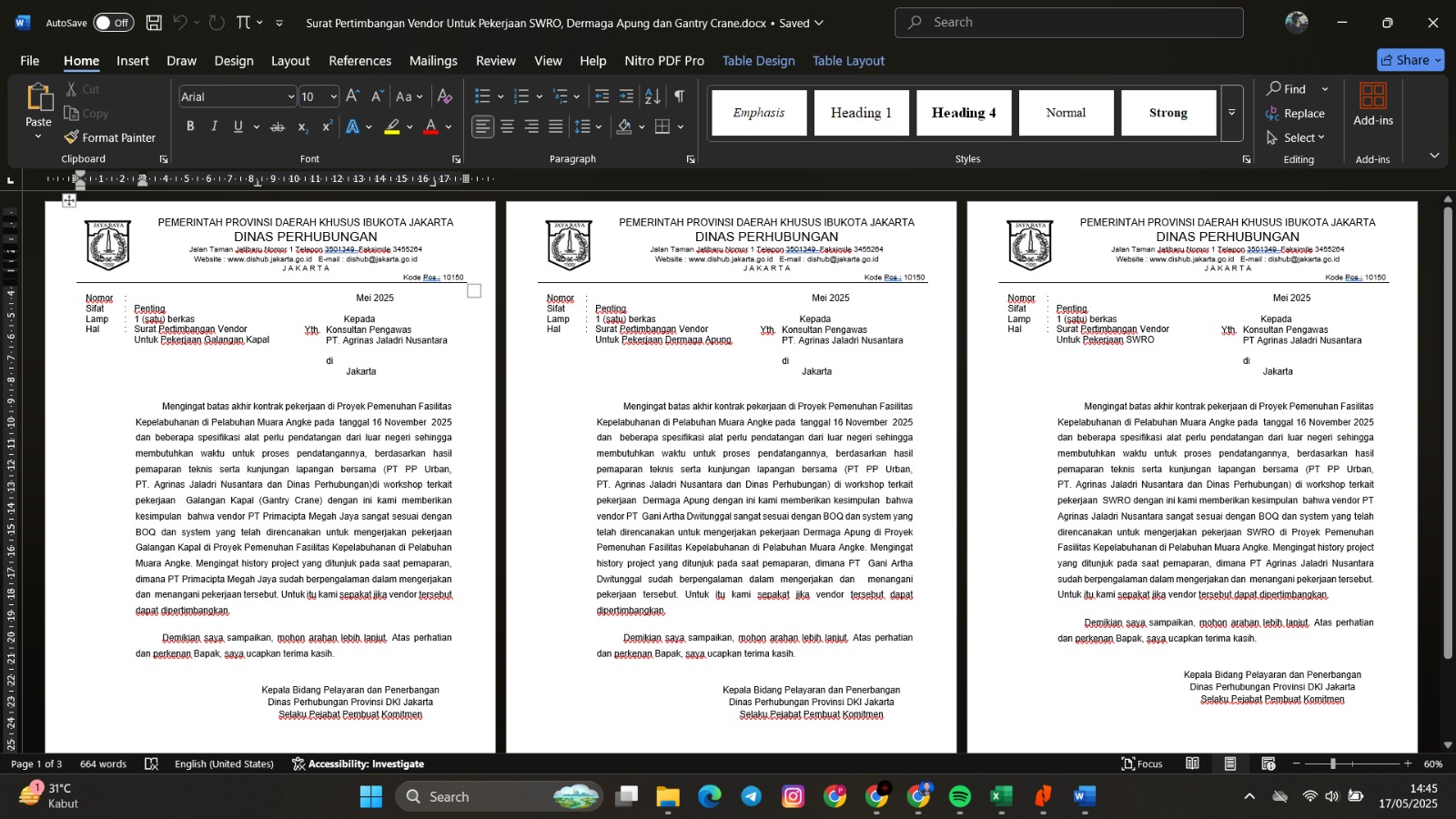Image resolution: width=1456 pixels, height=819 pixels.
Task: Toggle Show paragraph marks
Action: pyautogui.click(x=680, y=96)
